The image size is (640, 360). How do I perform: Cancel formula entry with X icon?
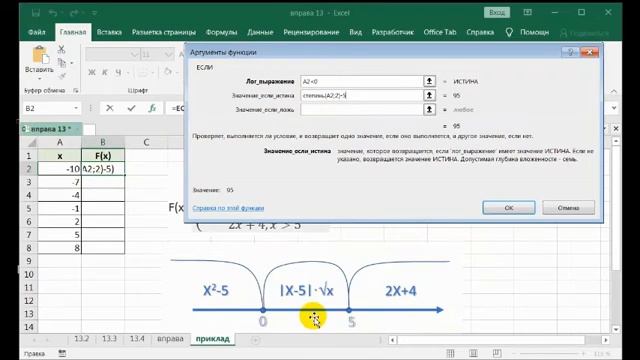tap(110, 108)
